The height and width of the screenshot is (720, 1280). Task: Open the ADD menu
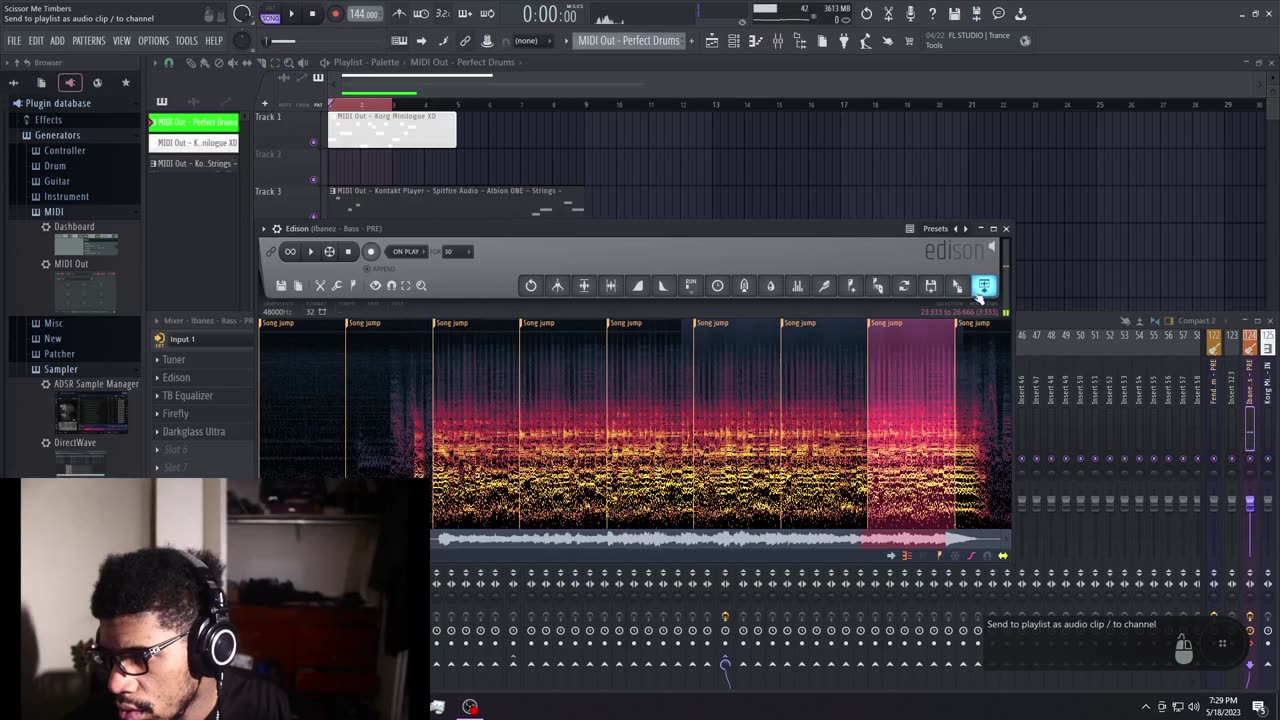(57, 41)
